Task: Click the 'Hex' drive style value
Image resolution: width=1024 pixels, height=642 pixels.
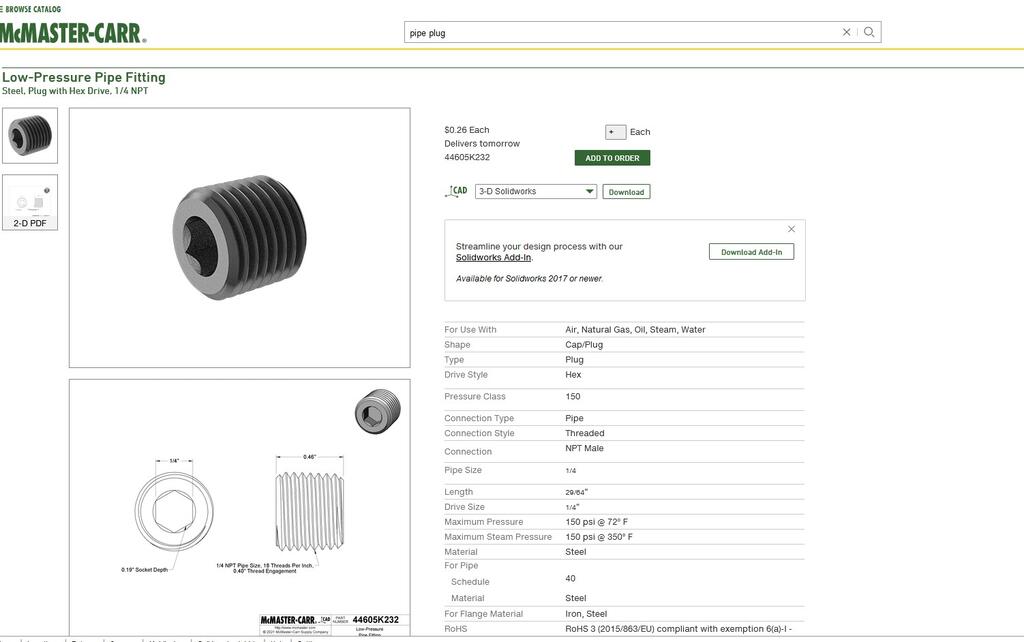Action: (x=573, y=375)
